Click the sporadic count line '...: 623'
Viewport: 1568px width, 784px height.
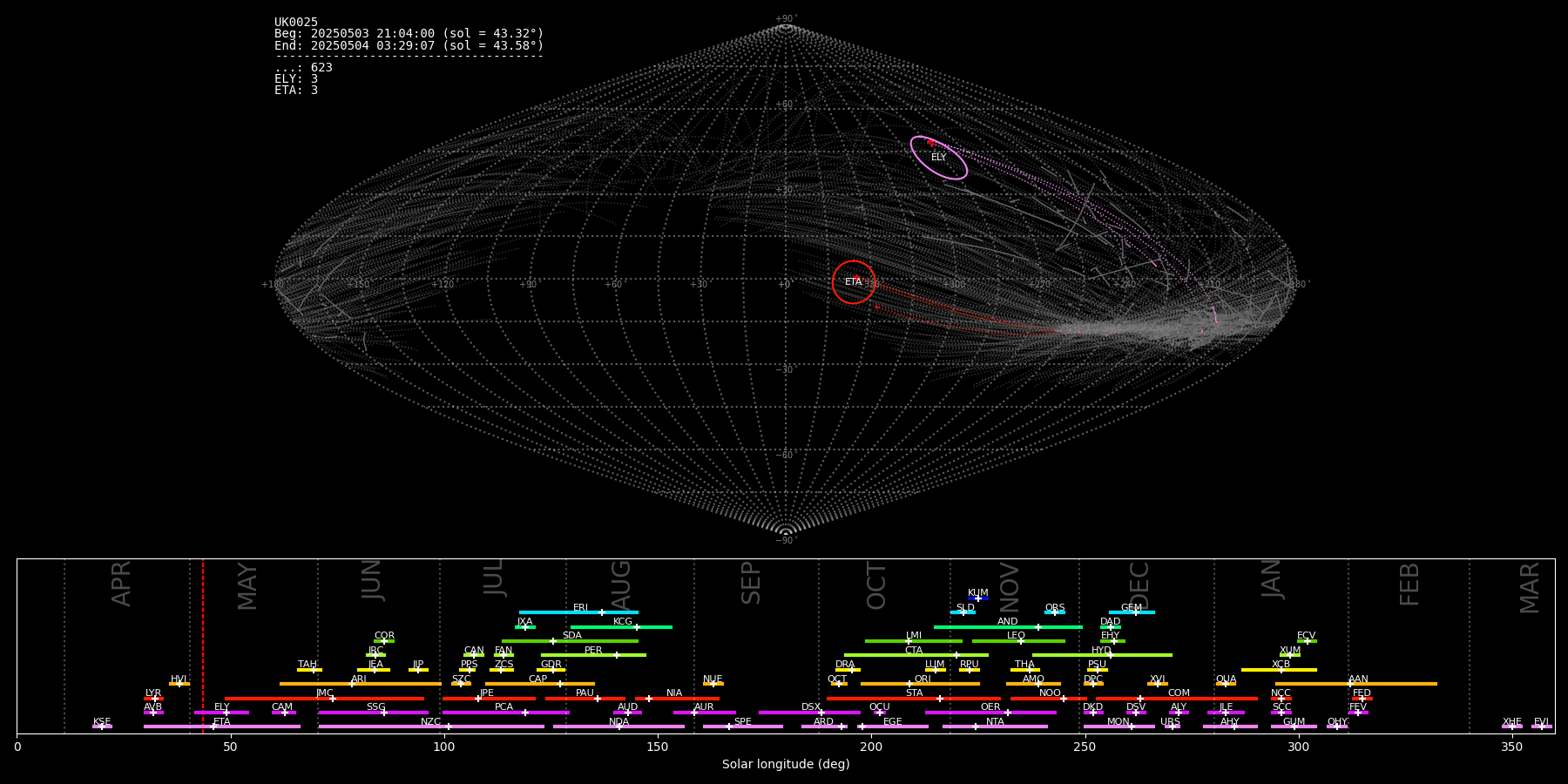pos(303,68)
